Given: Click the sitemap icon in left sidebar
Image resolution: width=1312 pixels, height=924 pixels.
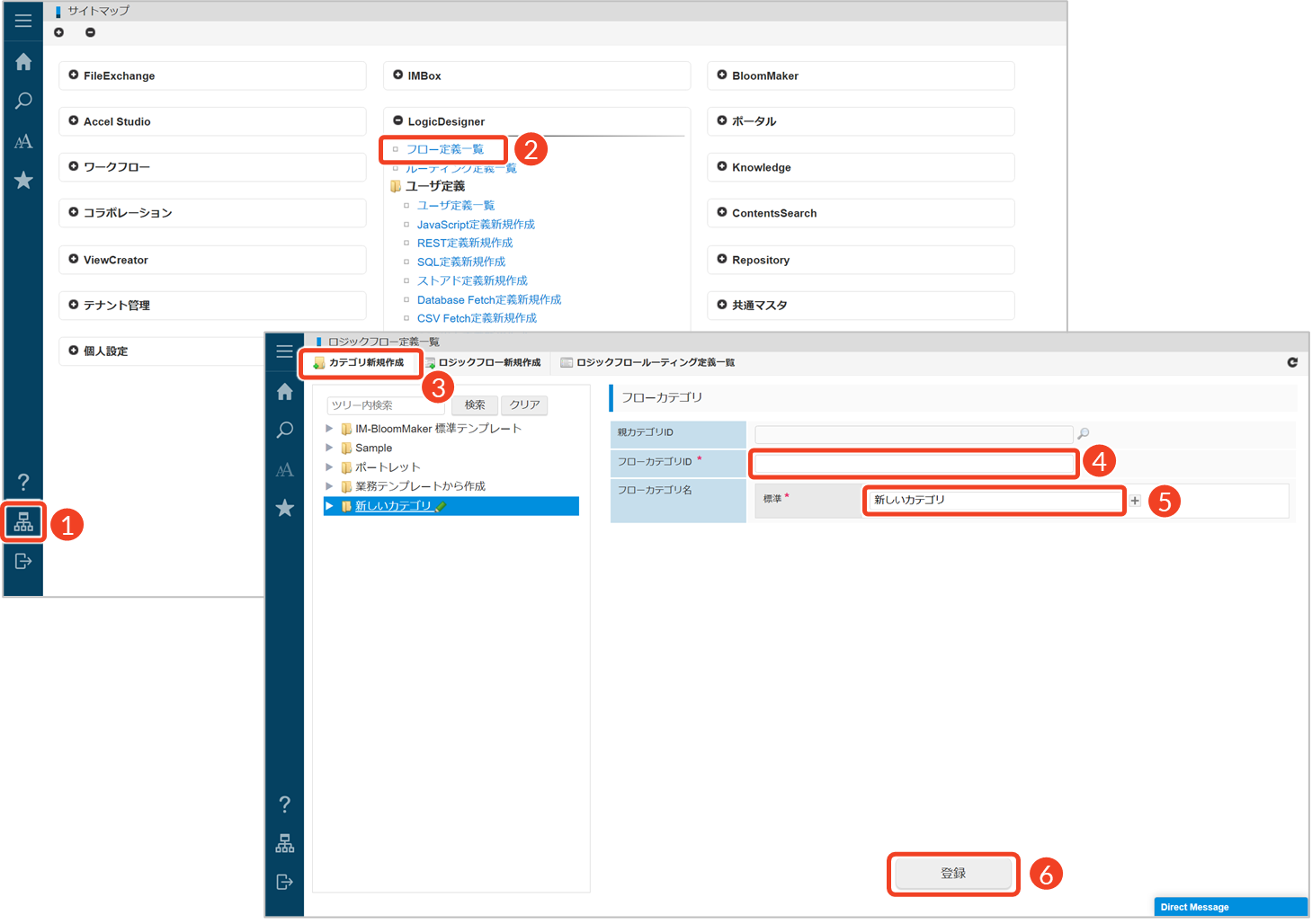Looking at the screenshot, I should click(x=23, y=522).
